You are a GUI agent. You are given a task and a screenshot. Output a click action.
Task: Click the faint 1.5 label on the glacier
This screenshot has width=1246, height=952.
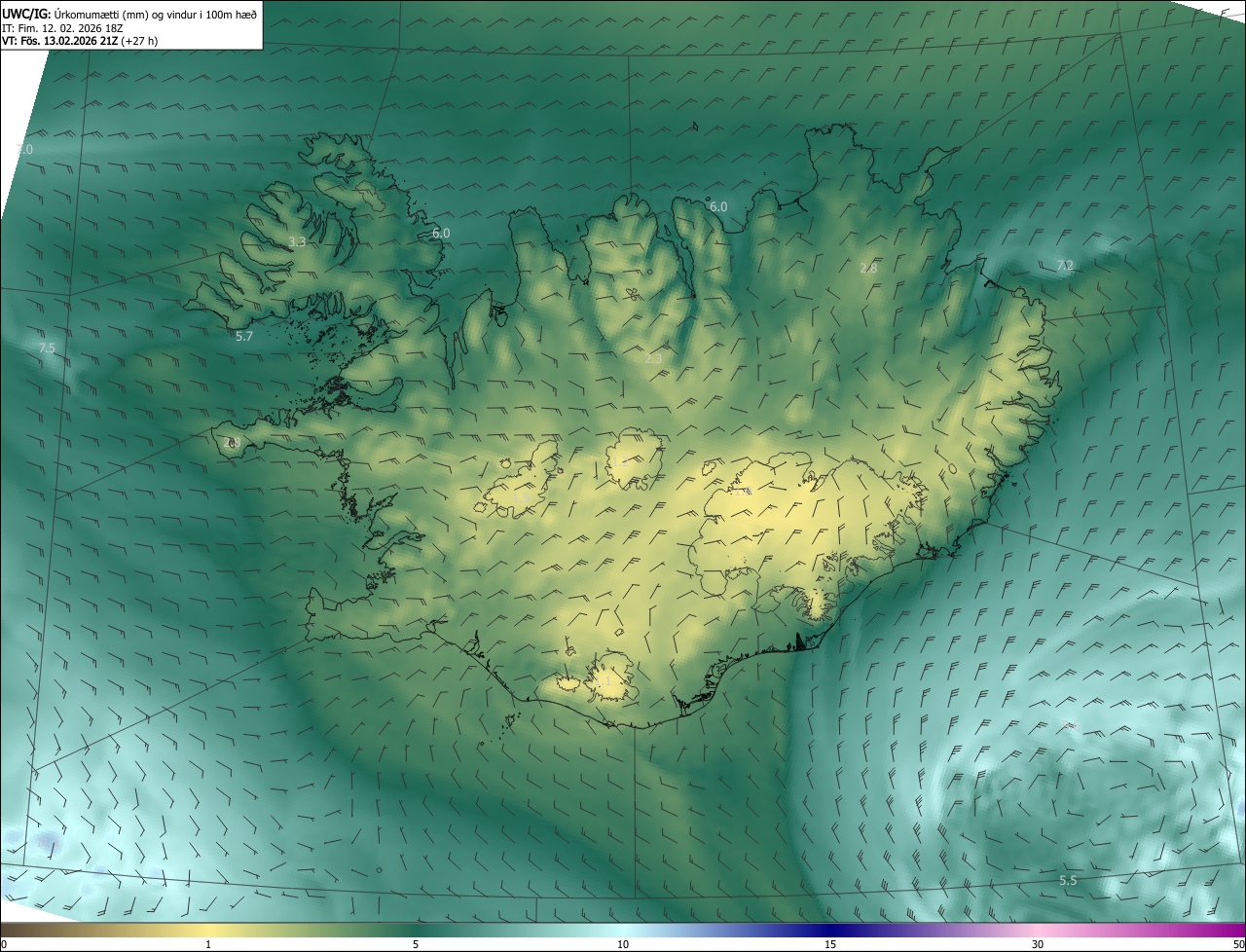tap(520, 498)
